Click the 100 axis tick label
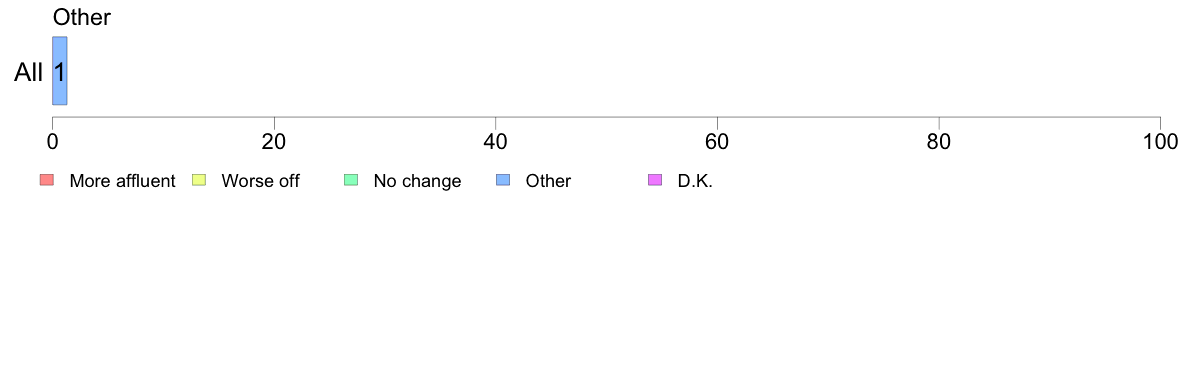Image resolution: width=1188 pixels, height=368 pixels. [x=1160, y=141]
